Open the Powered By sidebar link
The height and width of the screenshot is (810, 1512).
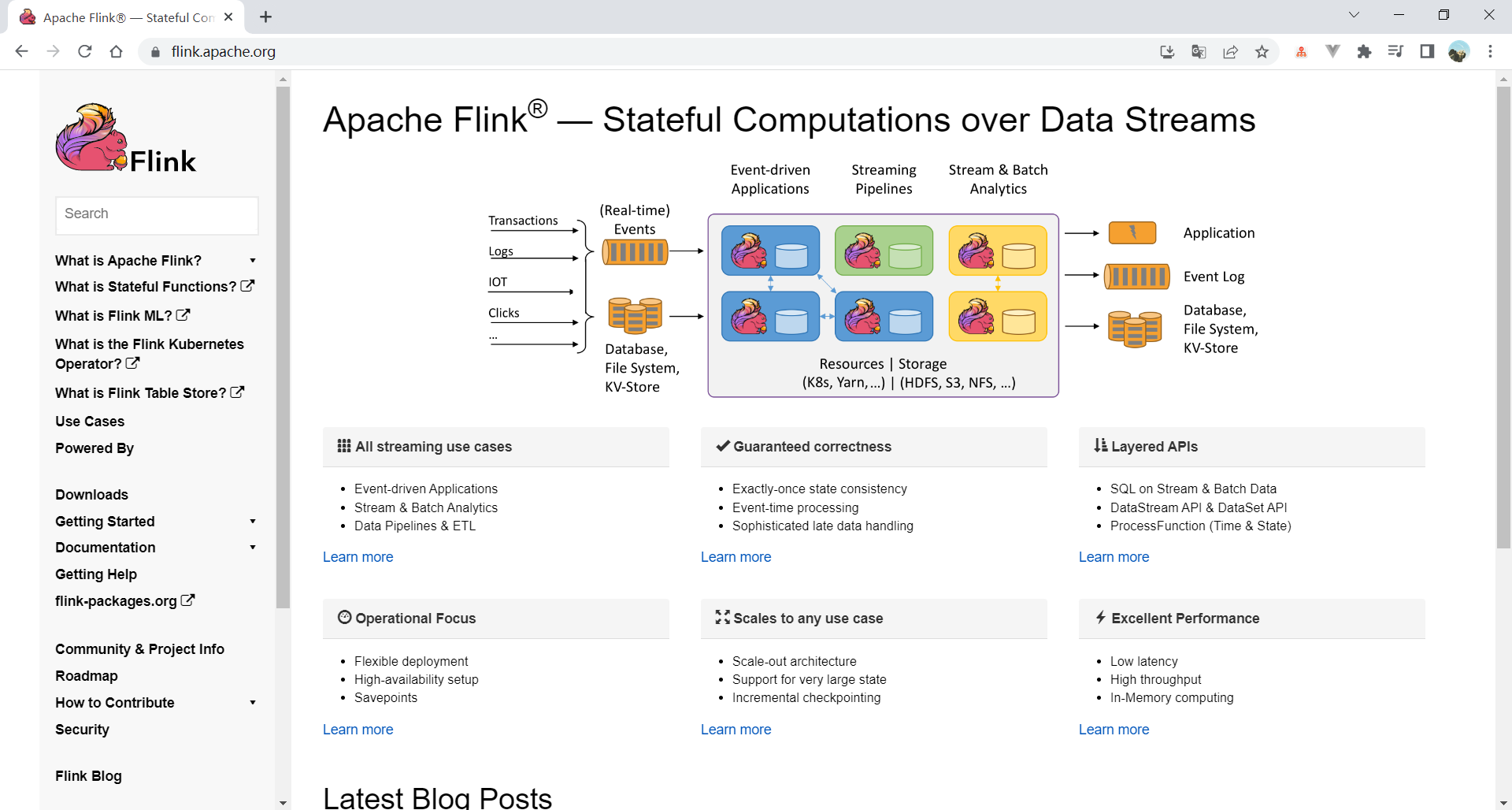pyautogui.click(x=94, y=448)
